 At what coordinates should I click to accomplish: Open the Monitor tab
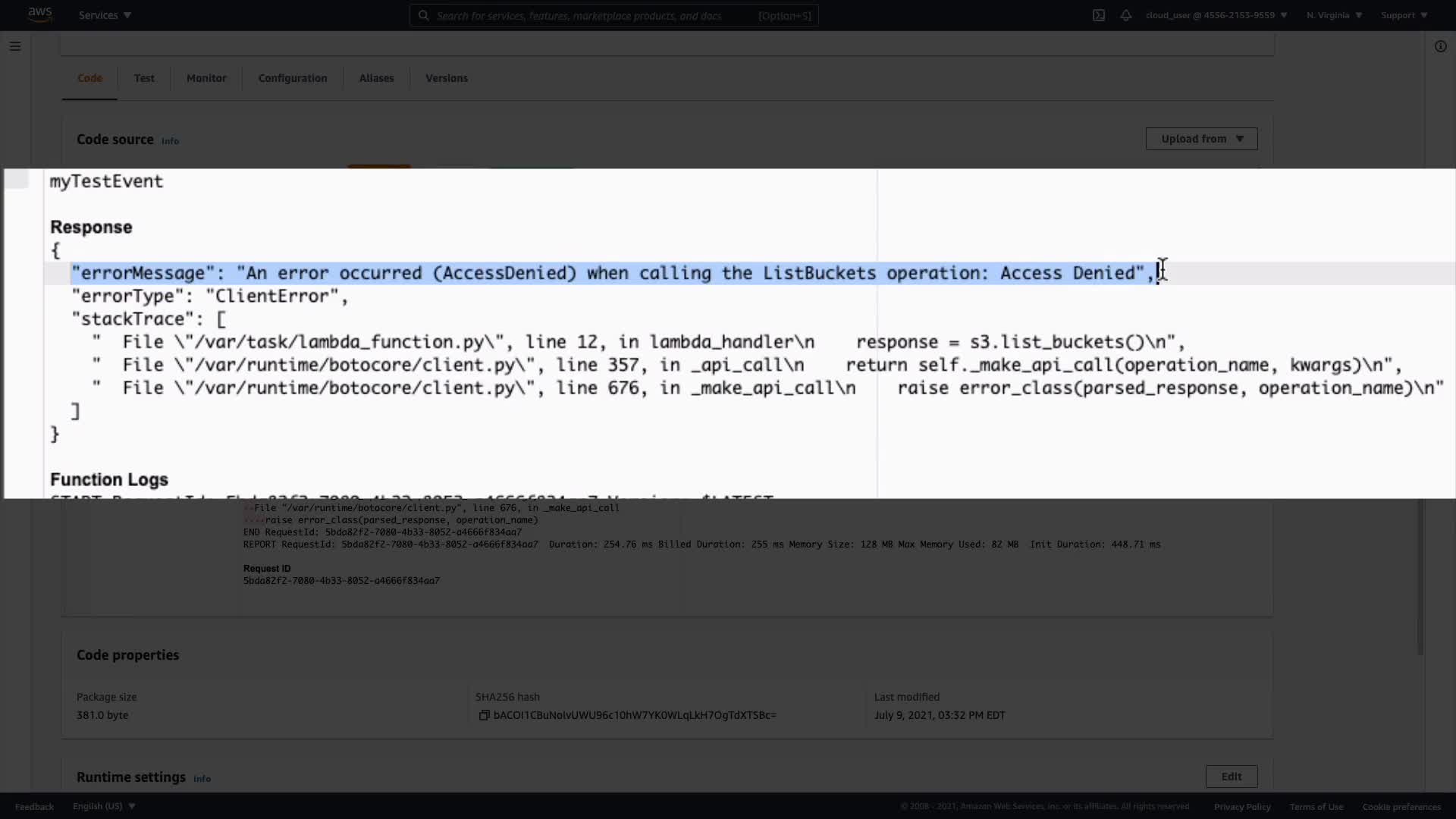(x=206, y=78)
